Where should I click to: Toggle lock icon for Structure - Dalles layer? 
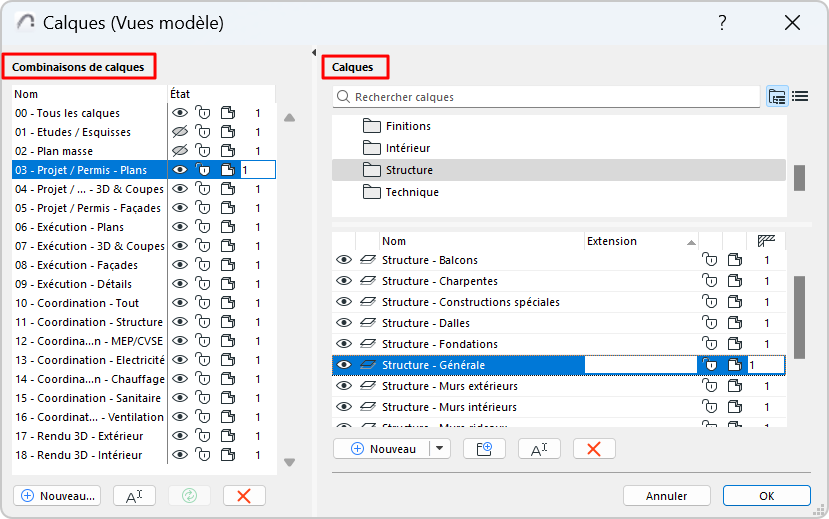711,323
